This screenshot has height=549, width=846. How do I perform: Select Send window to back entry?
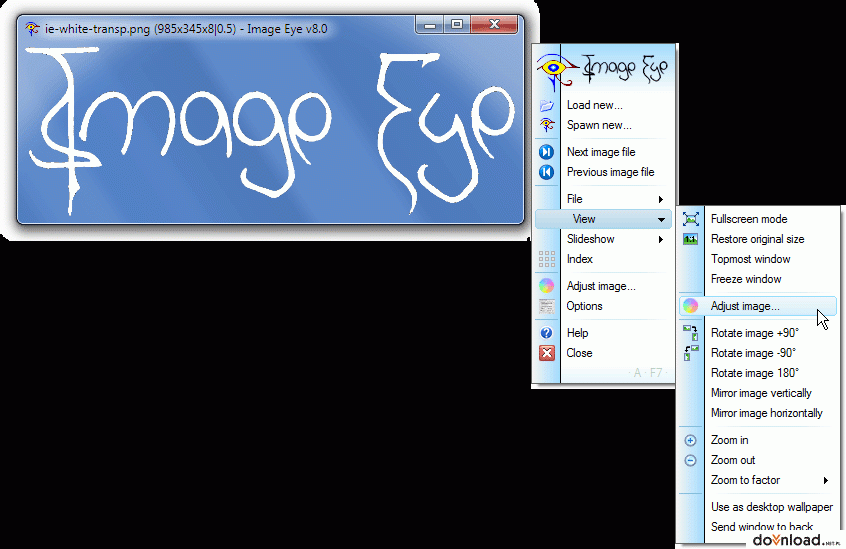758,527
